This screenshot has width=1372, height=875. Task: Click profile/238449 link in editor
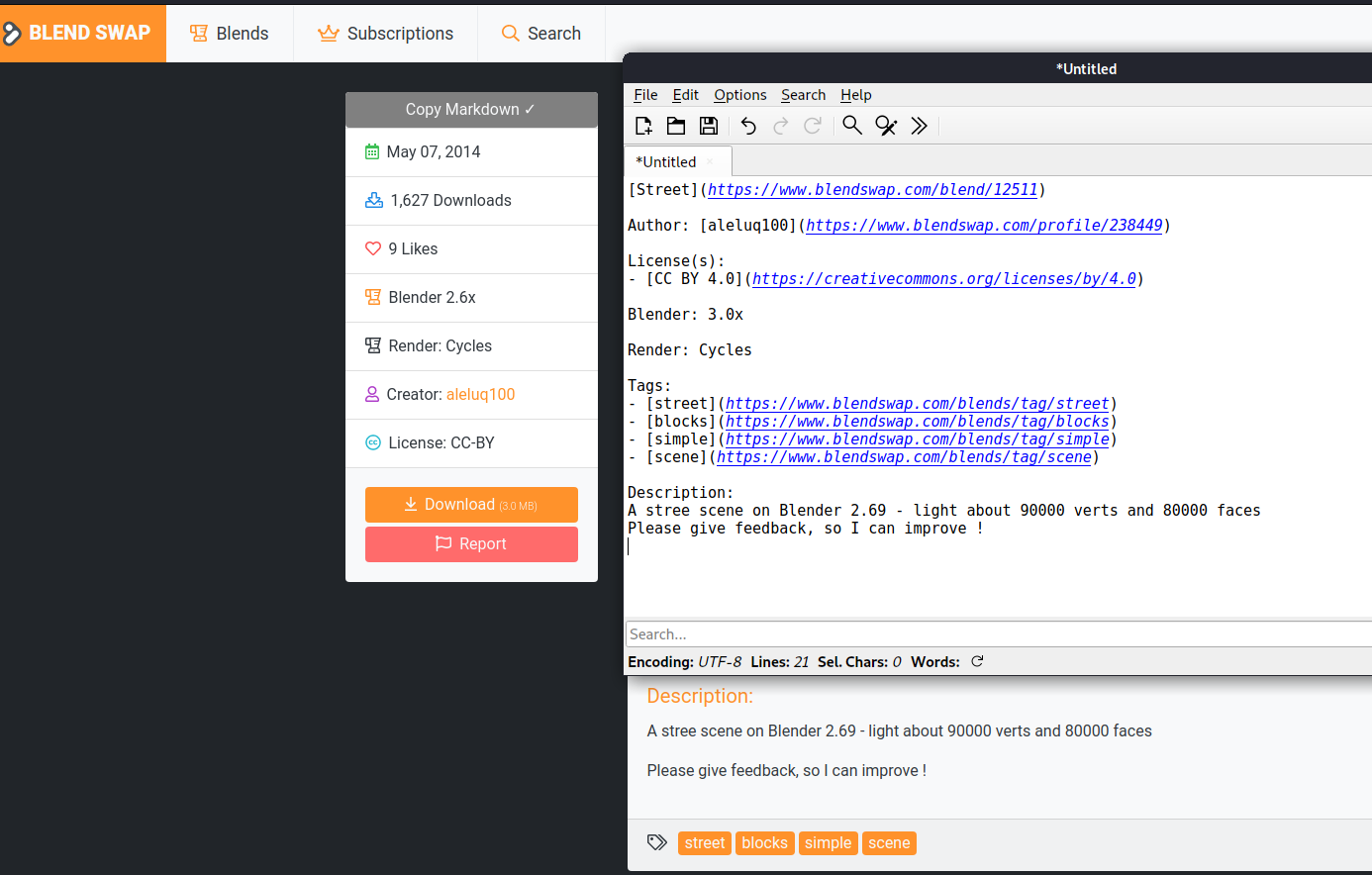coord(984,226)
